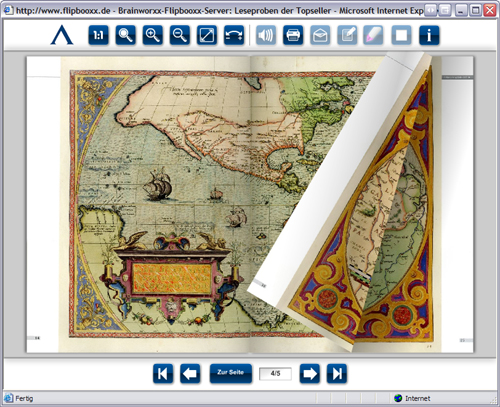This screenshot has height=407, width=500.
Task: Maximize the Internet Explorer window
Action: tap(476, 10)
